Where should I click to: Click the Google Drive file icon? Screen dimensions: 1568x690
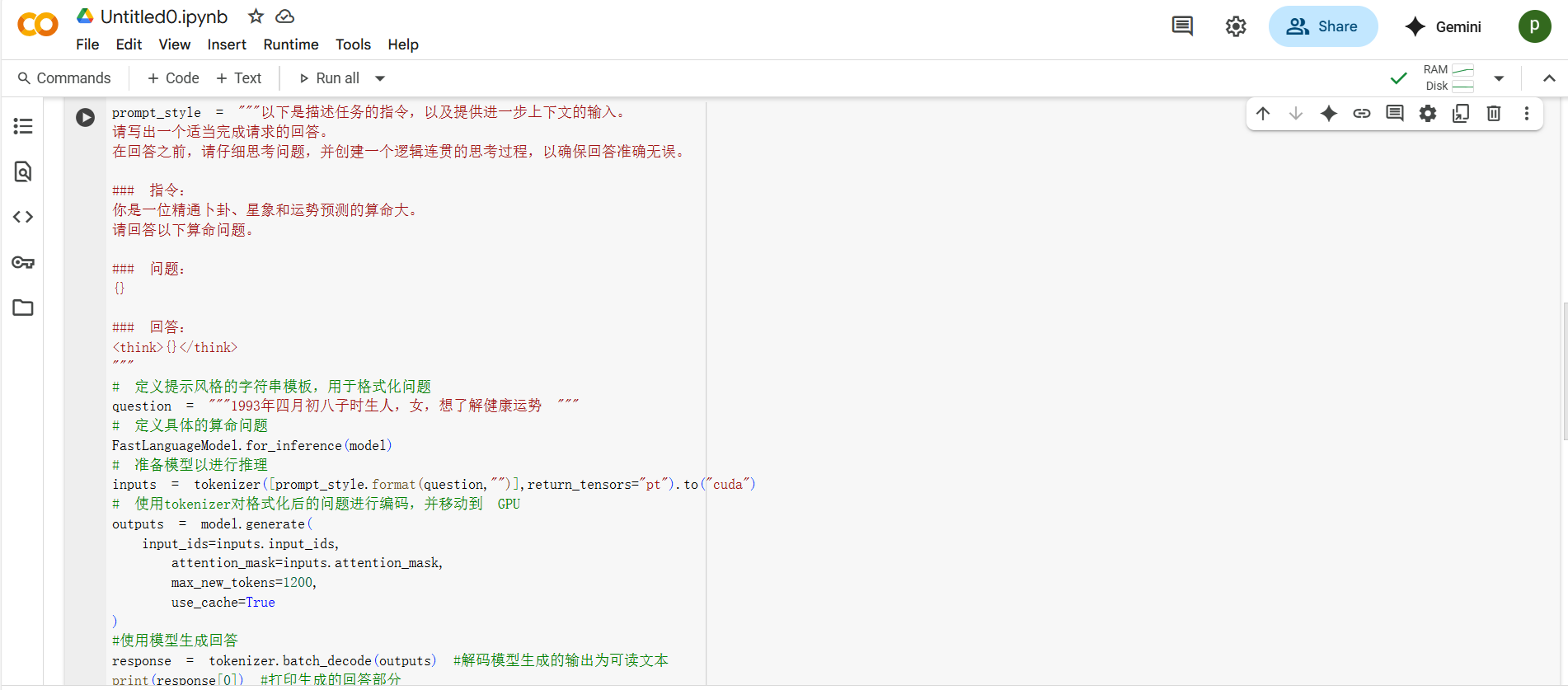tap(85, 16)
